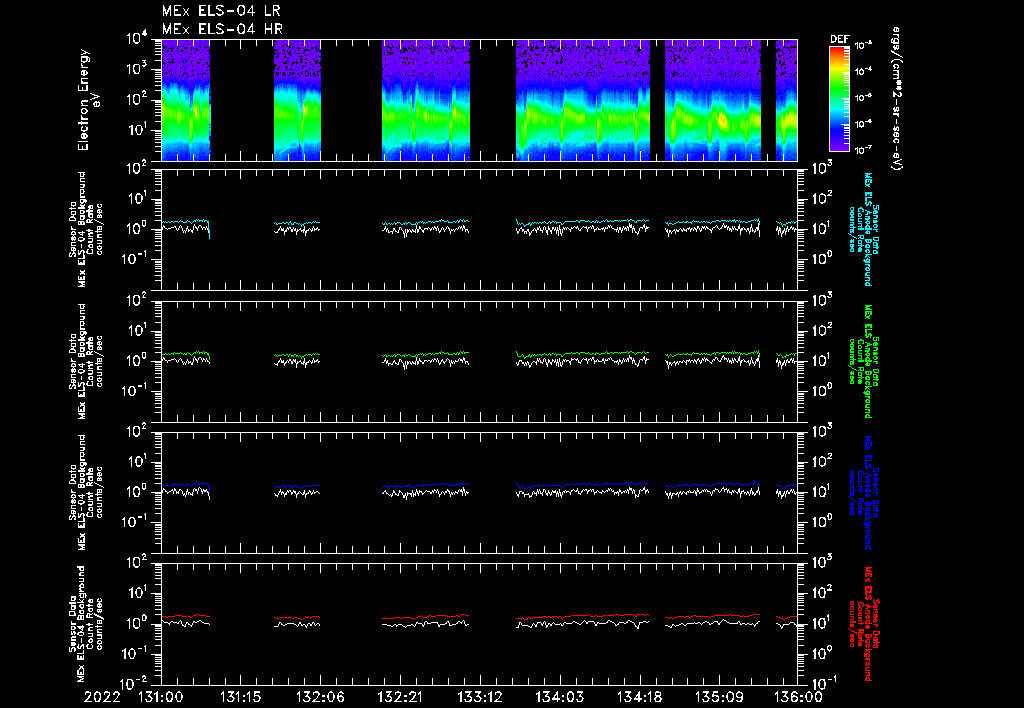Click the 10^1 tick on the Electron Energy axis
The image size is (1024, 708).
coord(137,130)
